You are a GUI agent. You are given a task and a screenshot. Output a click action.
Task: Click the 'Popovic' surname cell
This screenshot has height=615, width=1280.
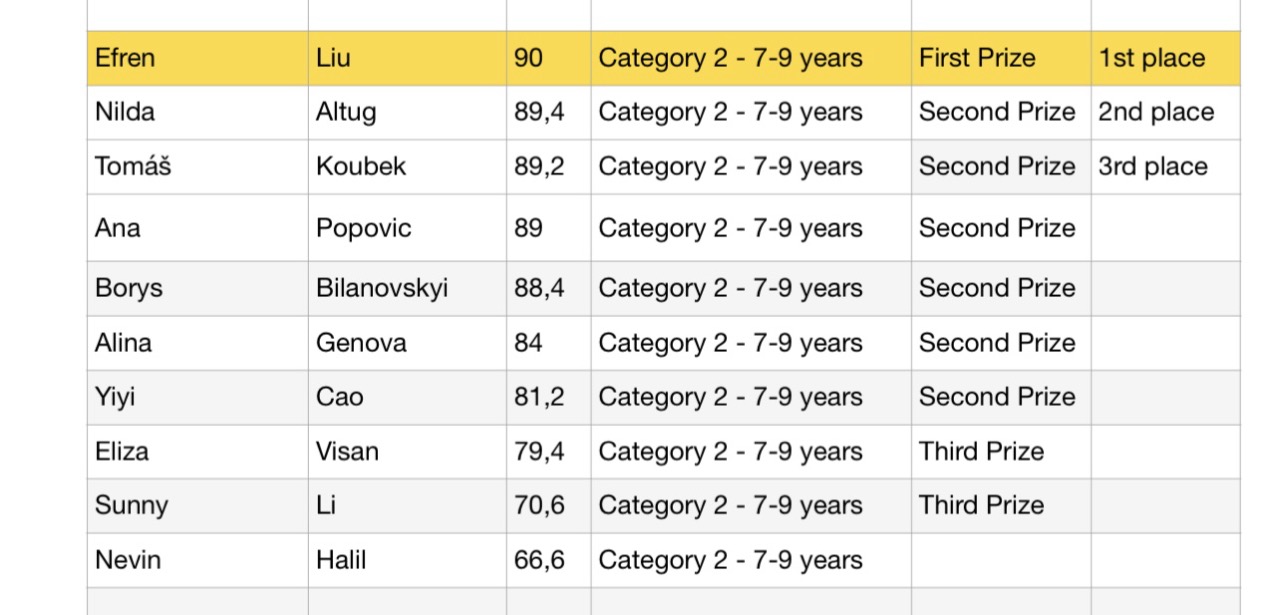click(x=364, y=228)
